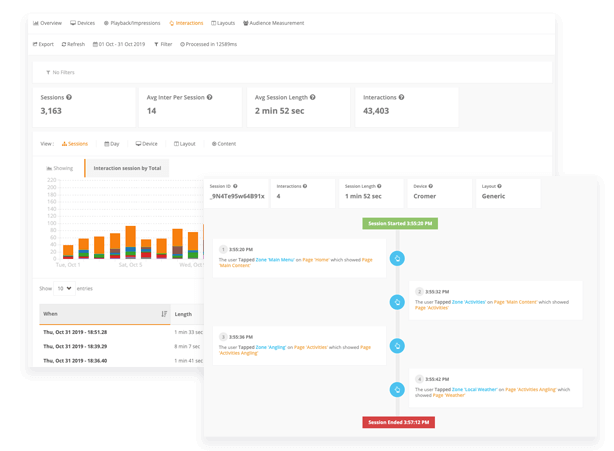
Task: Click the funnel icon beside Filter
Action: 156,44
